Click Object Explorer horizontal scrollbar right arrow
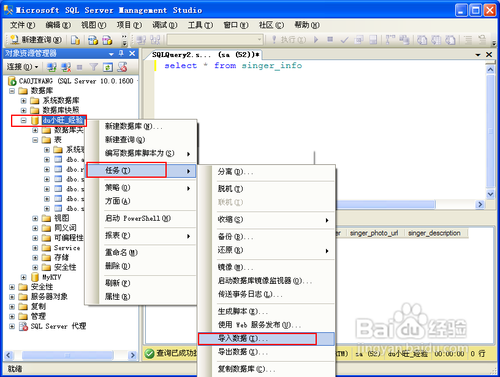Viewport: 500px width, 377px height. click(x=132, y=355)
